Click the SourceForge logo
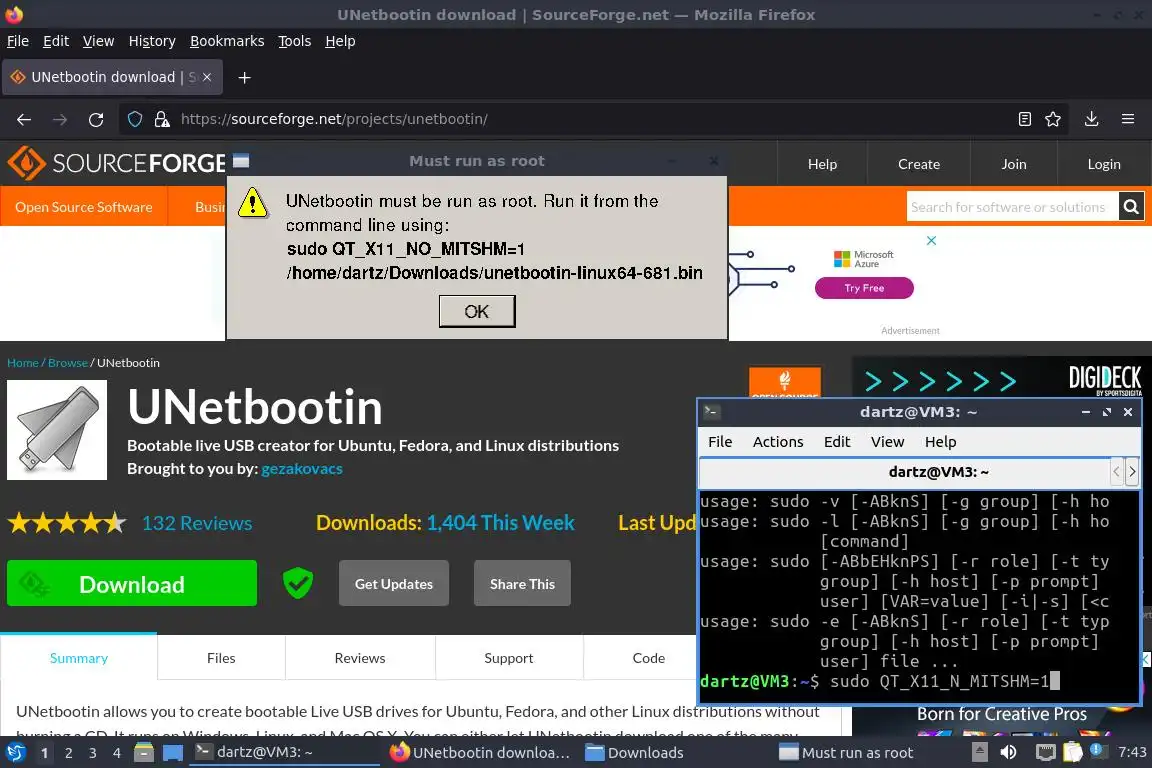Screen dimensions: 1152x768 (x=118, y=163)
